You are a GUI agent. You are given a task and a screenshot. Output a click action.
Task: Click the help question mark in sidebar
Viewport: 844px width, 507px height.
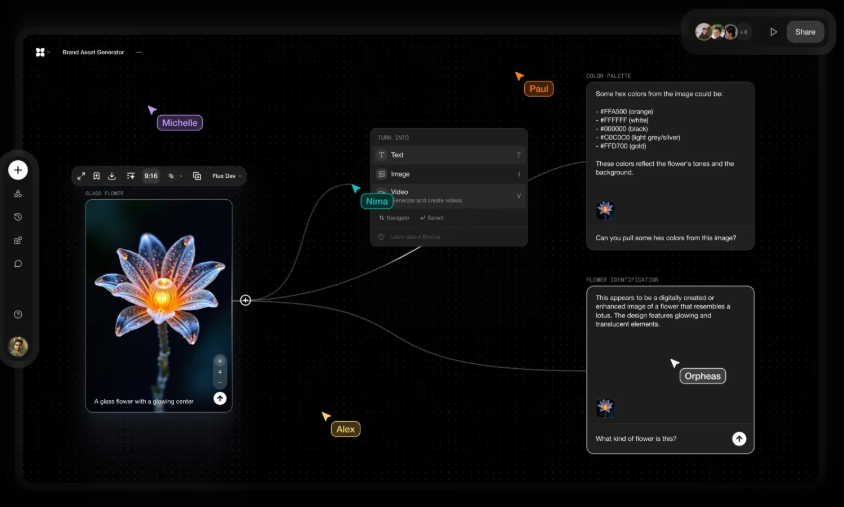[x=18, y=314]
